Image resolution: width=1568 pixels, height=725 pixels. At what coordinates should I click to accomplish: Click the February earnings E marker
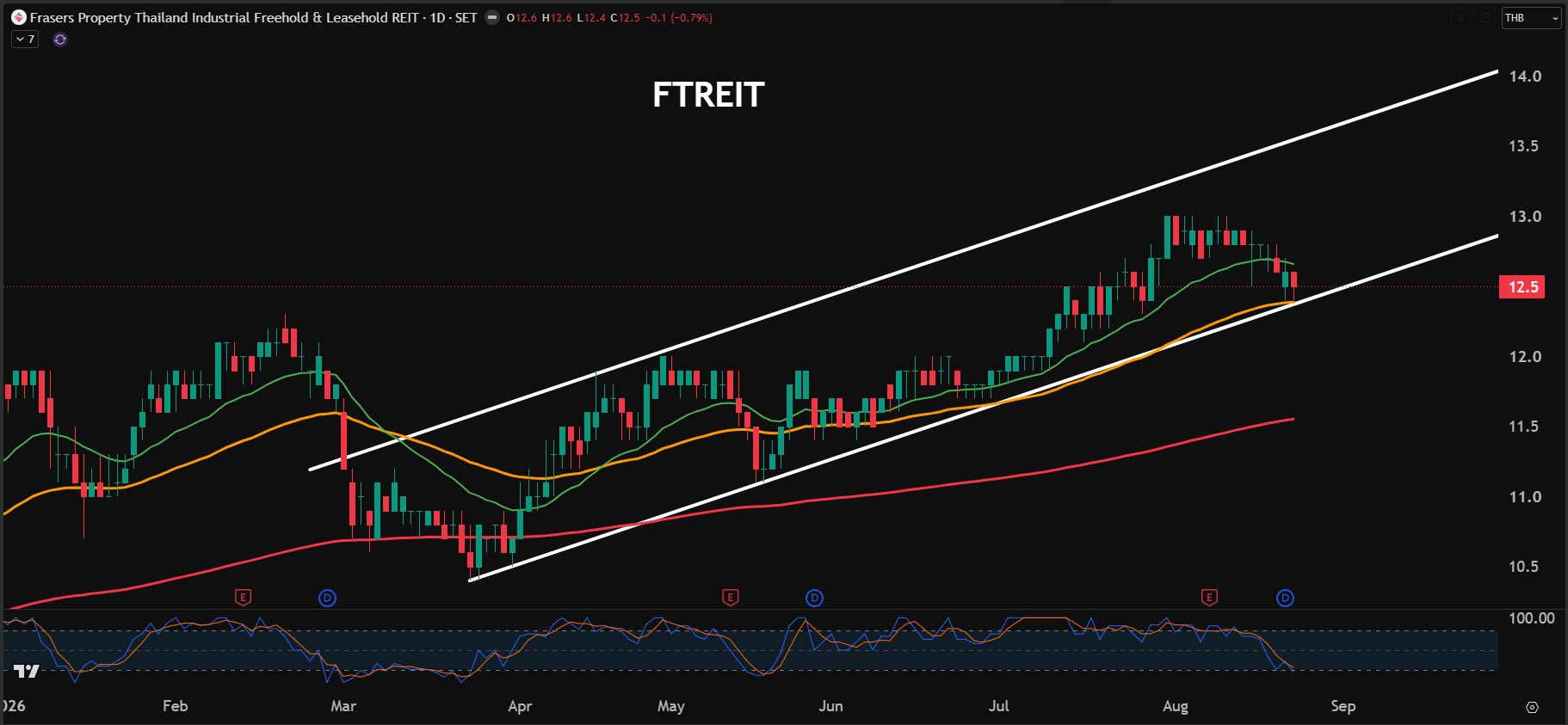(244, 597)
